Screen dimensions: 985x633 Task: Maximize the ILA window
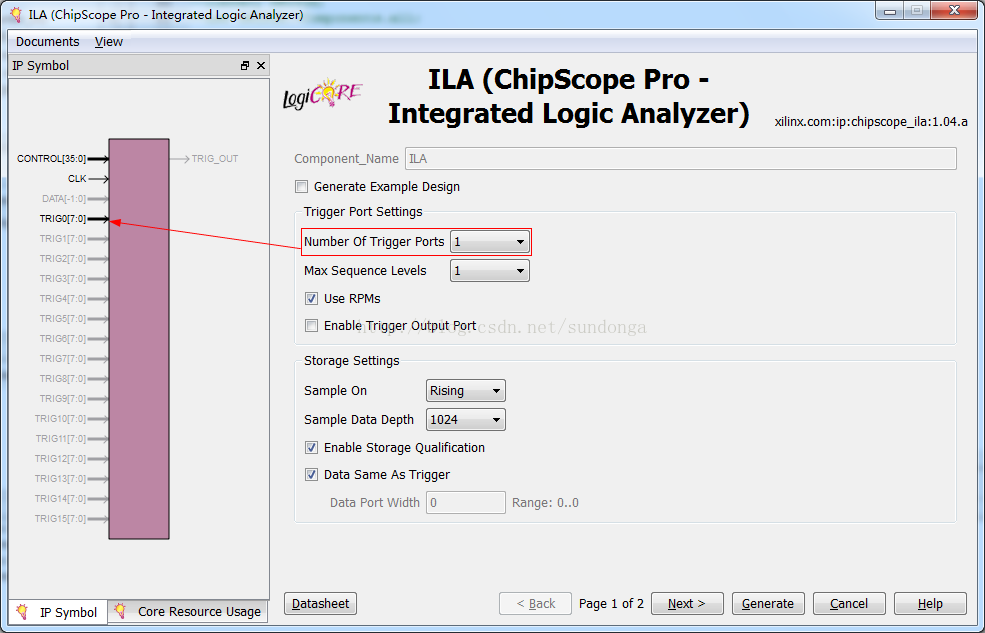pos(917,11)
